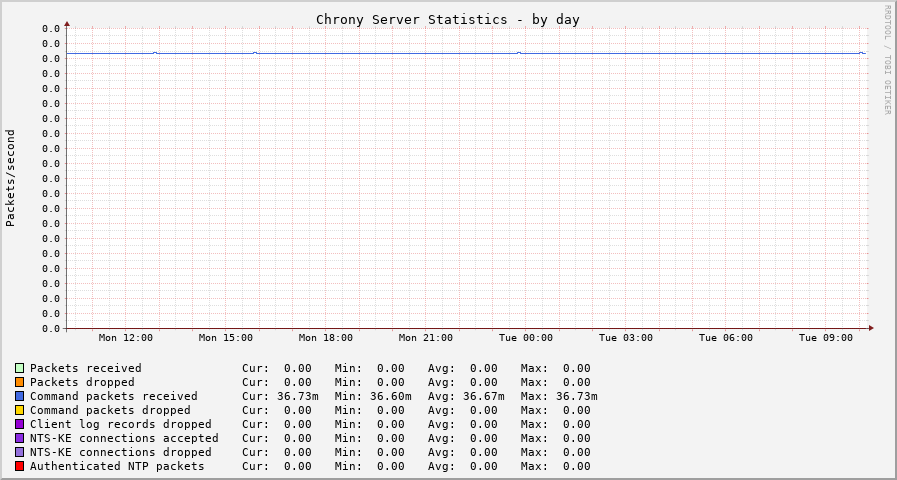Click the orange Packets dropped legend swatch

coord(19,382)
